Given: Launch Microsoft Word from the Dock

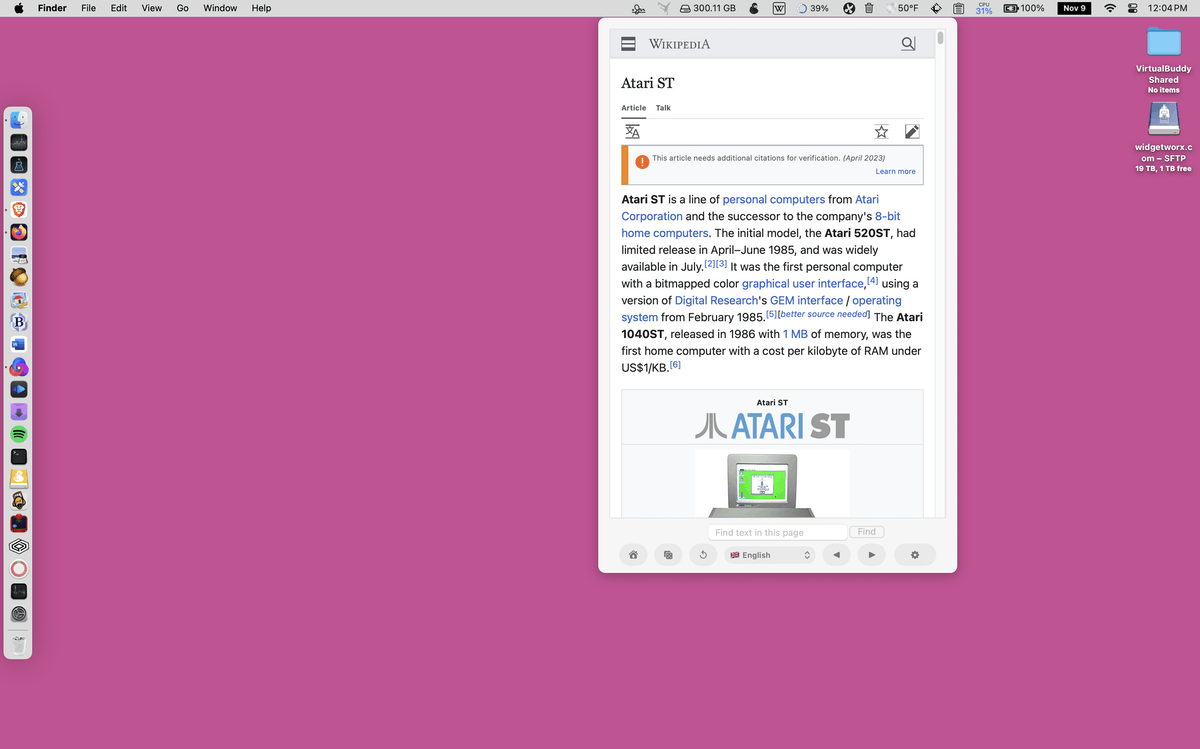Looking at the screenshot, I should (x=18, y=344).
